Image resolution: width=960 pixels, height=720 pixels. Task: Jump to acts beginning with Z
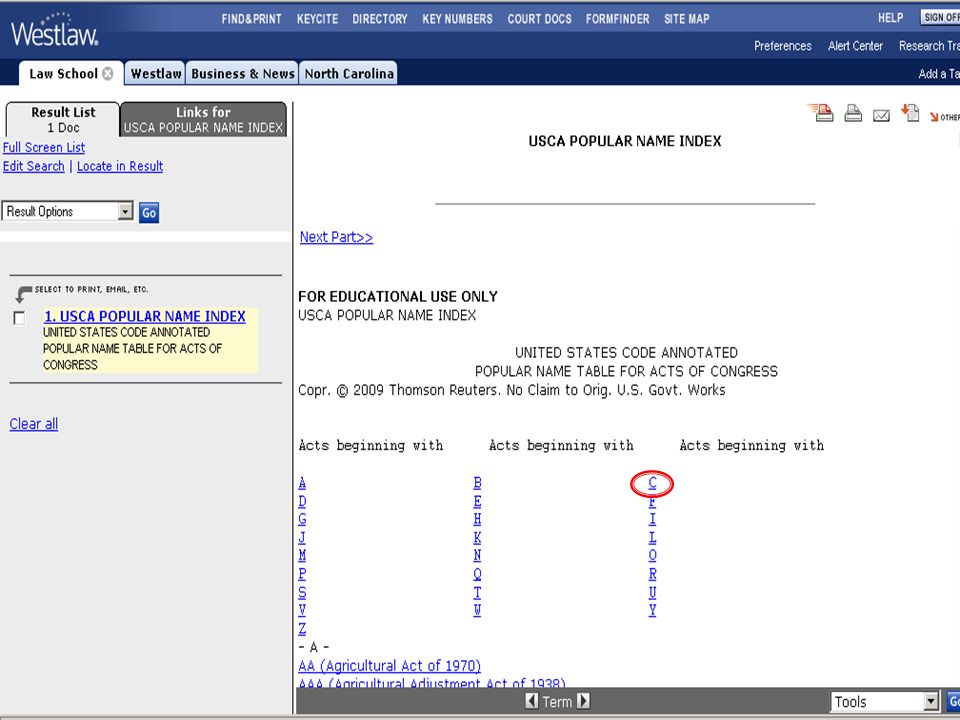302,629
